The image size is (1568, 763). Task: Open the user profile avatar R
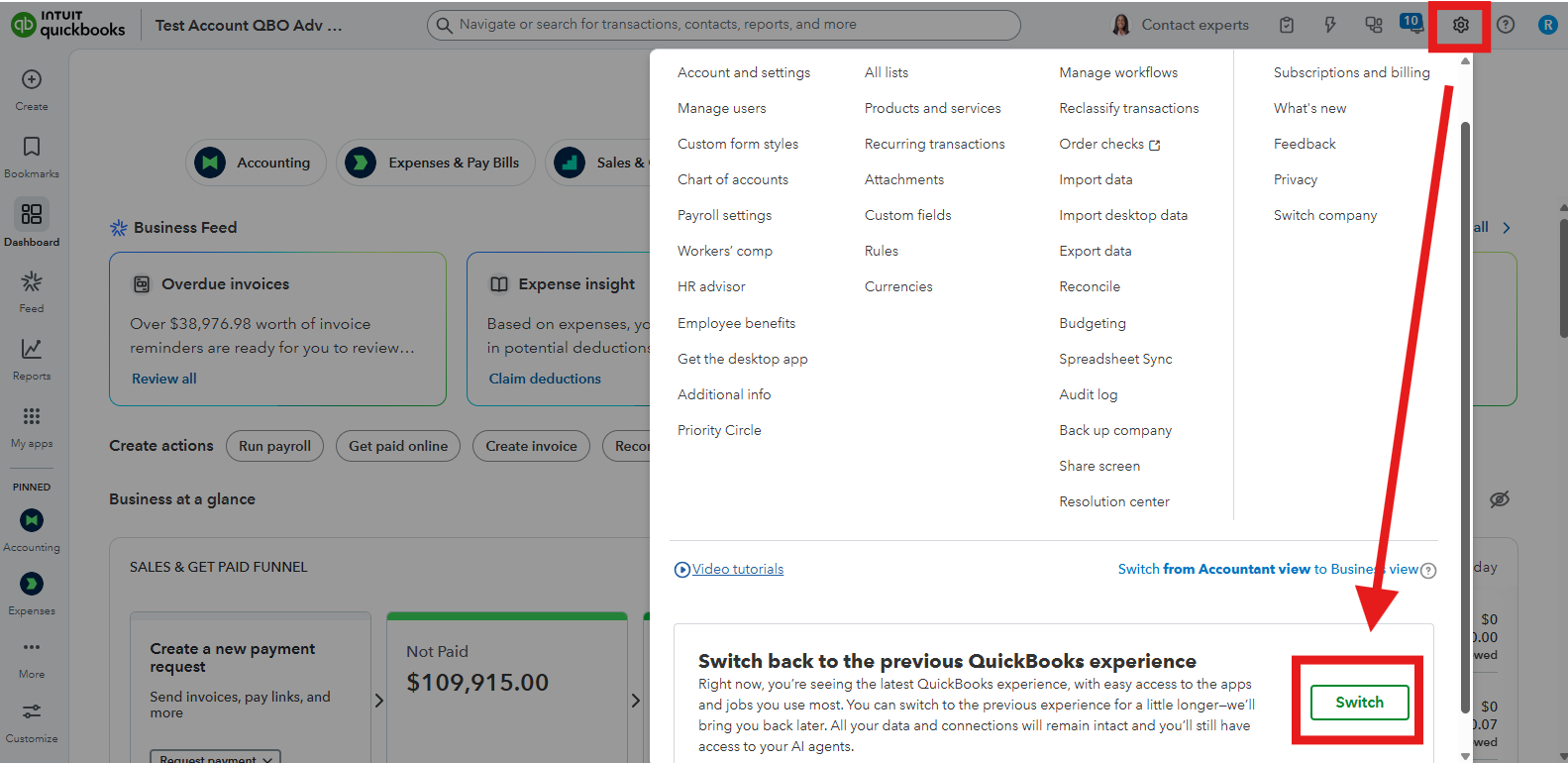point(1547,25)
